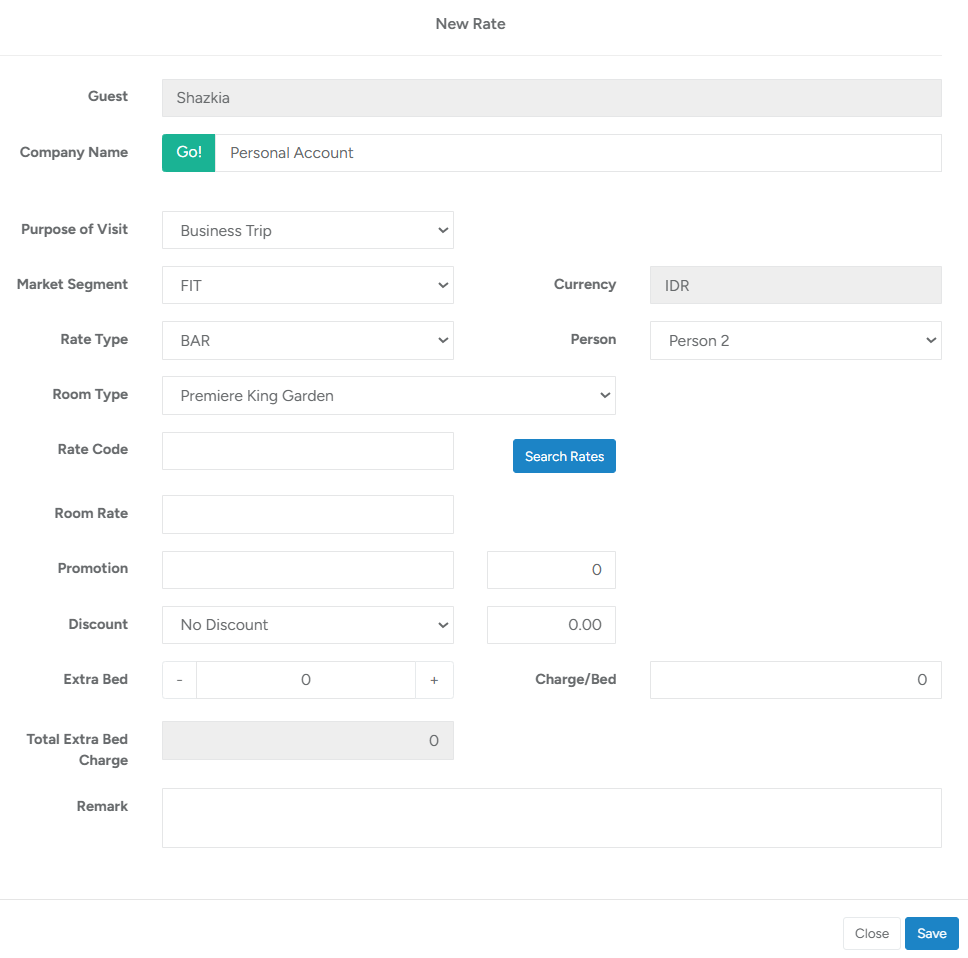Viewport: 968px width, 958px height.
Task: Click inside the Remark text area
Action: click(551, 817)
